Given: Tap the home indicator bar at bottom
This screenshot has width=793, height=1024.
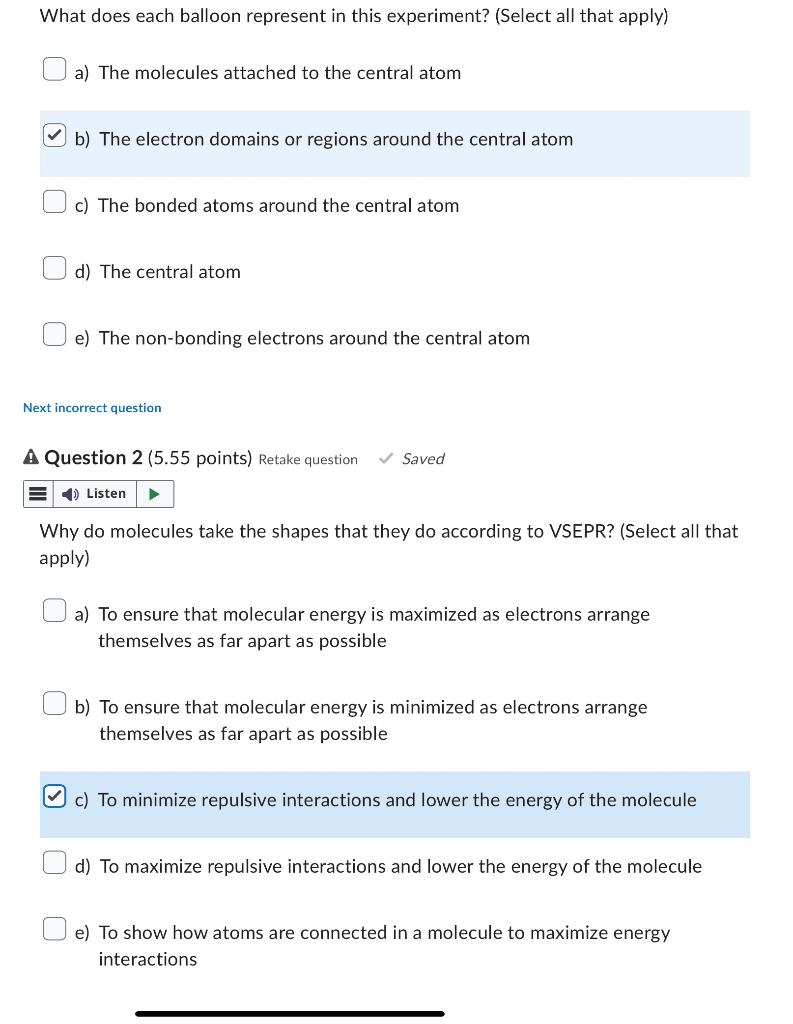Looking at the screenshot, I should pos(290,1014).
